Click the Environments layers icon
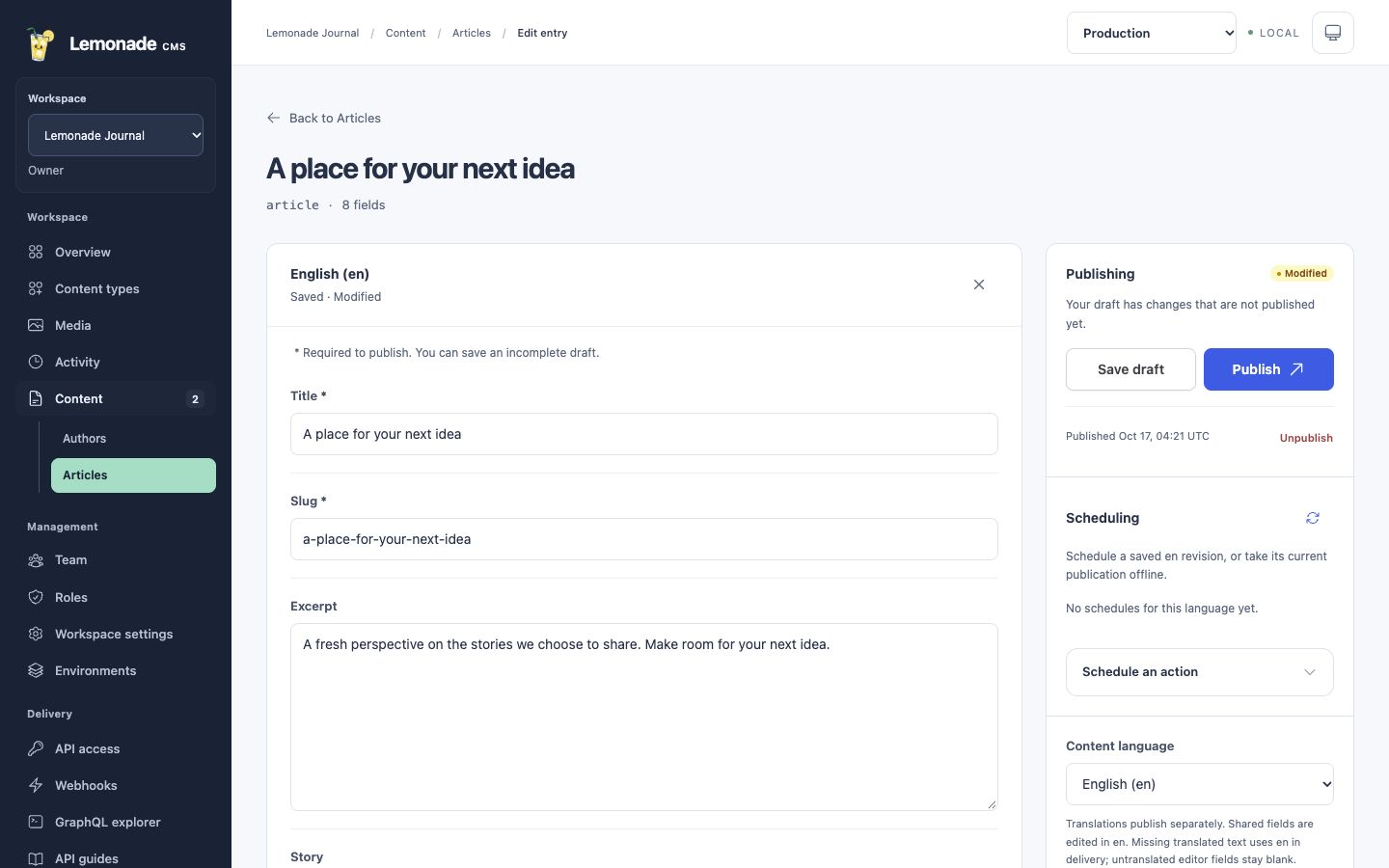The width and height of the screenshot is (1389, 868). pyautogui.click(x=36, y=670)
